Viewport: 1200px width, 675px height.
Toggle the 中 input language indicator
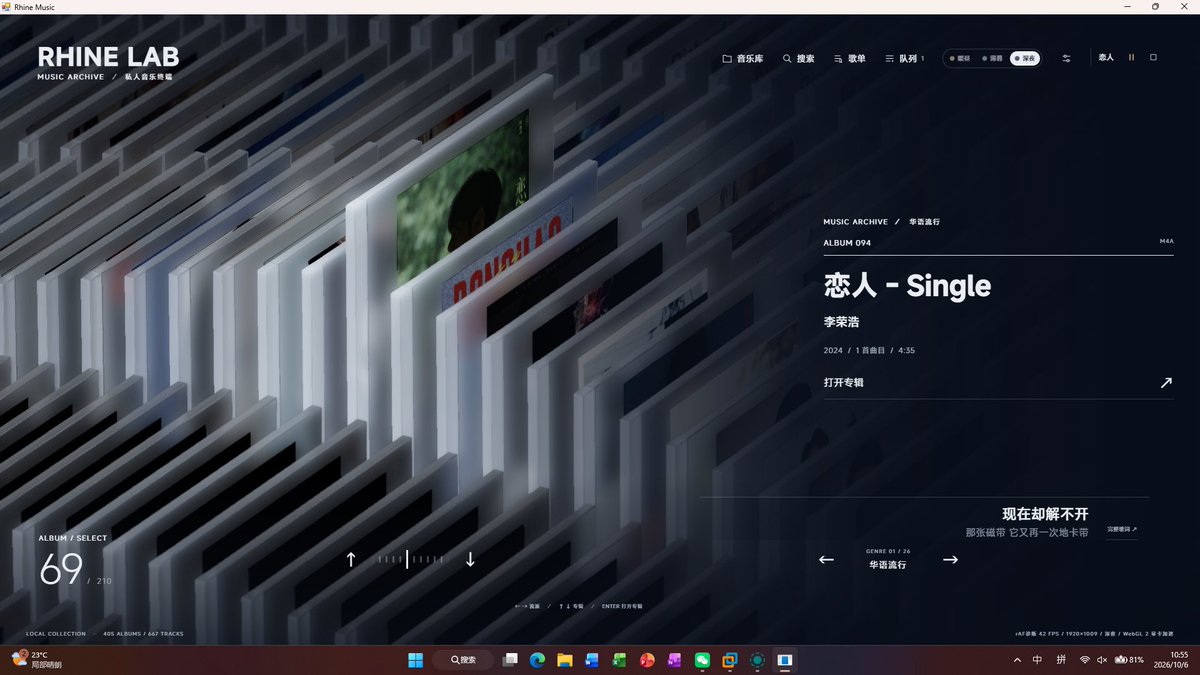click(1037, 660)
